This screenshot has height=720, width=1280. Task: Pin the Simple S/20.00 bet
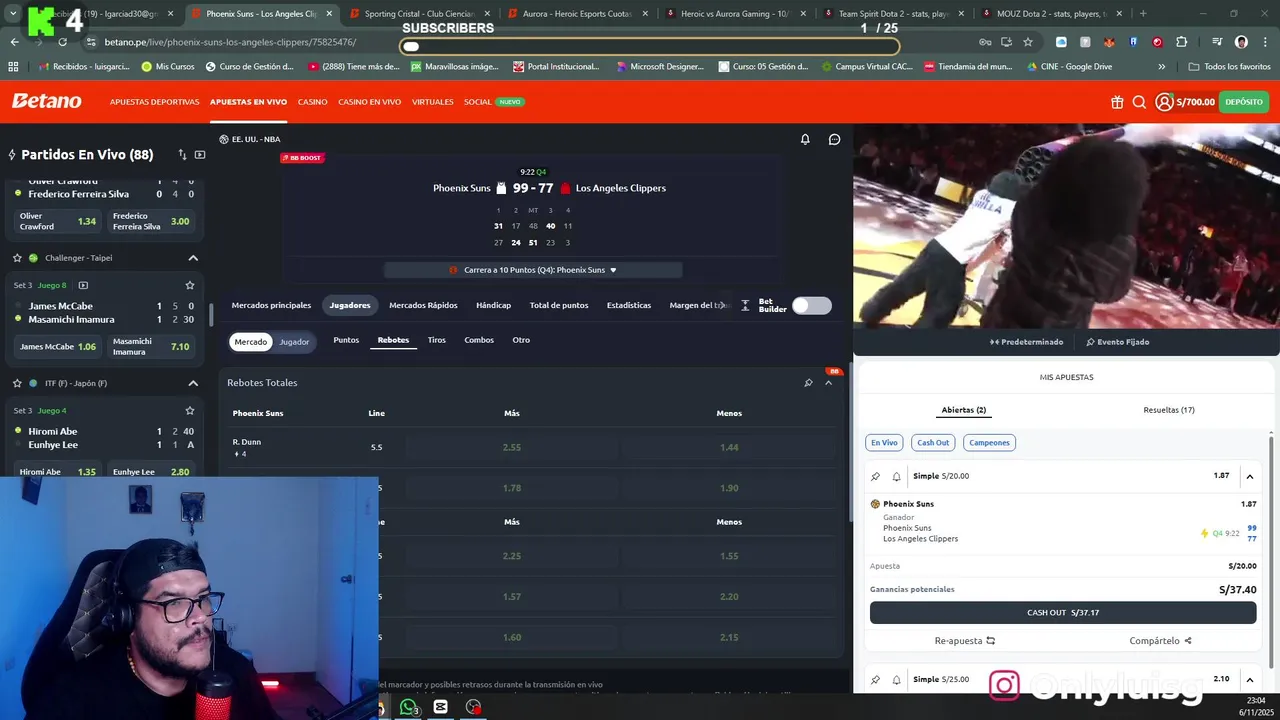pyautogui.click(x=875, y=476)
